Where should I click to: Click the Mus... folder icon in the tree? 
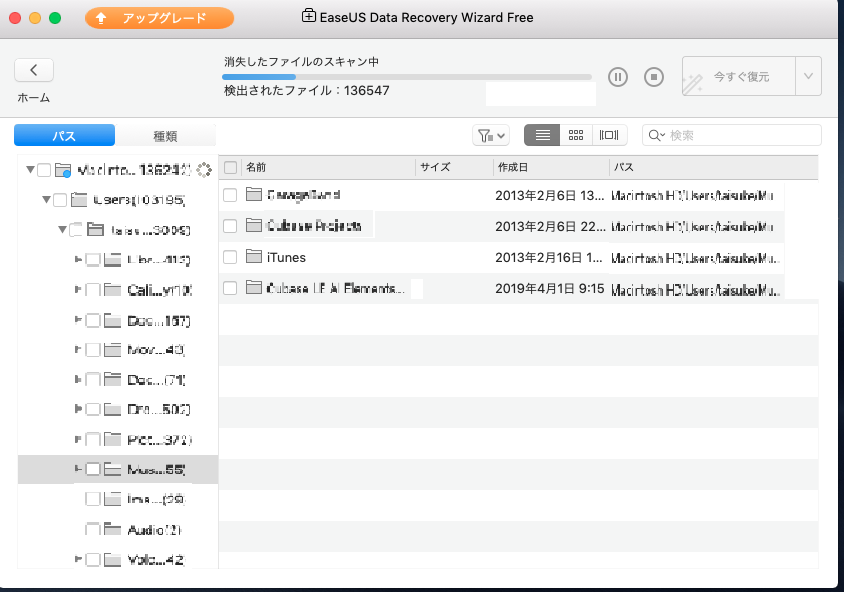click(x=112, y=469)
